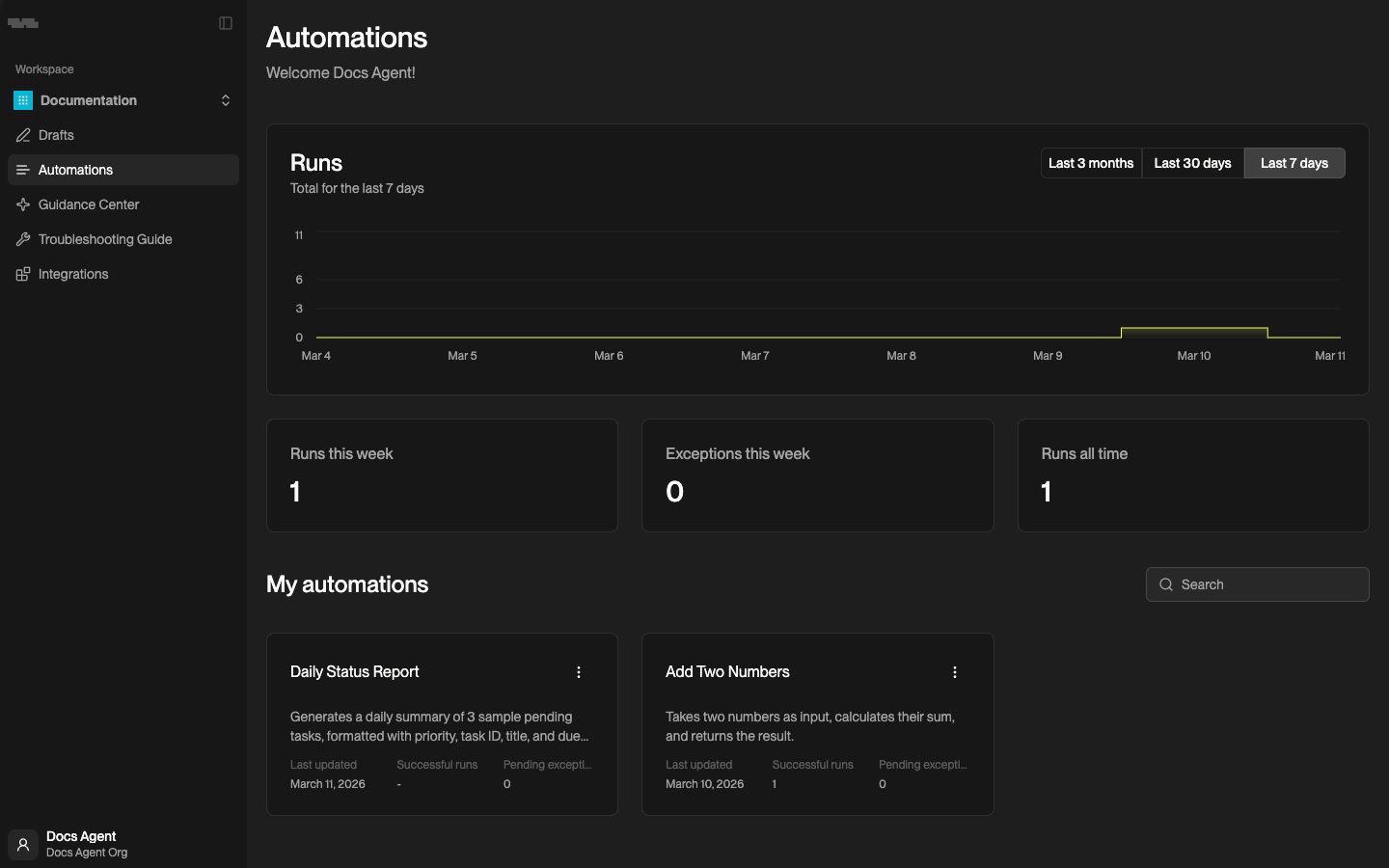Switch chart range to Last 30 days
The image size is (1389, 868).
(1192, 163)
